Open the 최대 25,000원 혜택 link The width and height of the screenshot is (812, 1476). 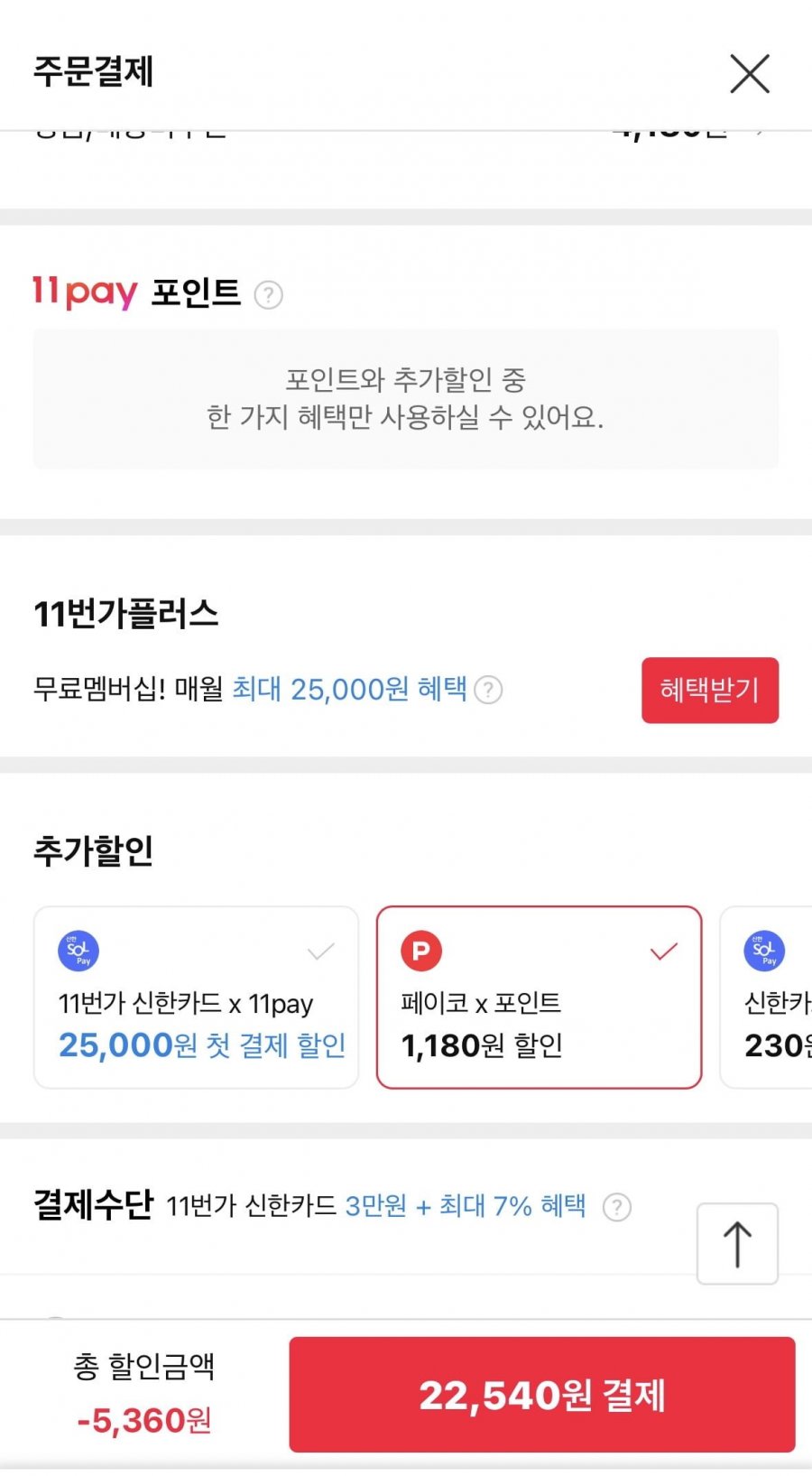tap(349, 690)
